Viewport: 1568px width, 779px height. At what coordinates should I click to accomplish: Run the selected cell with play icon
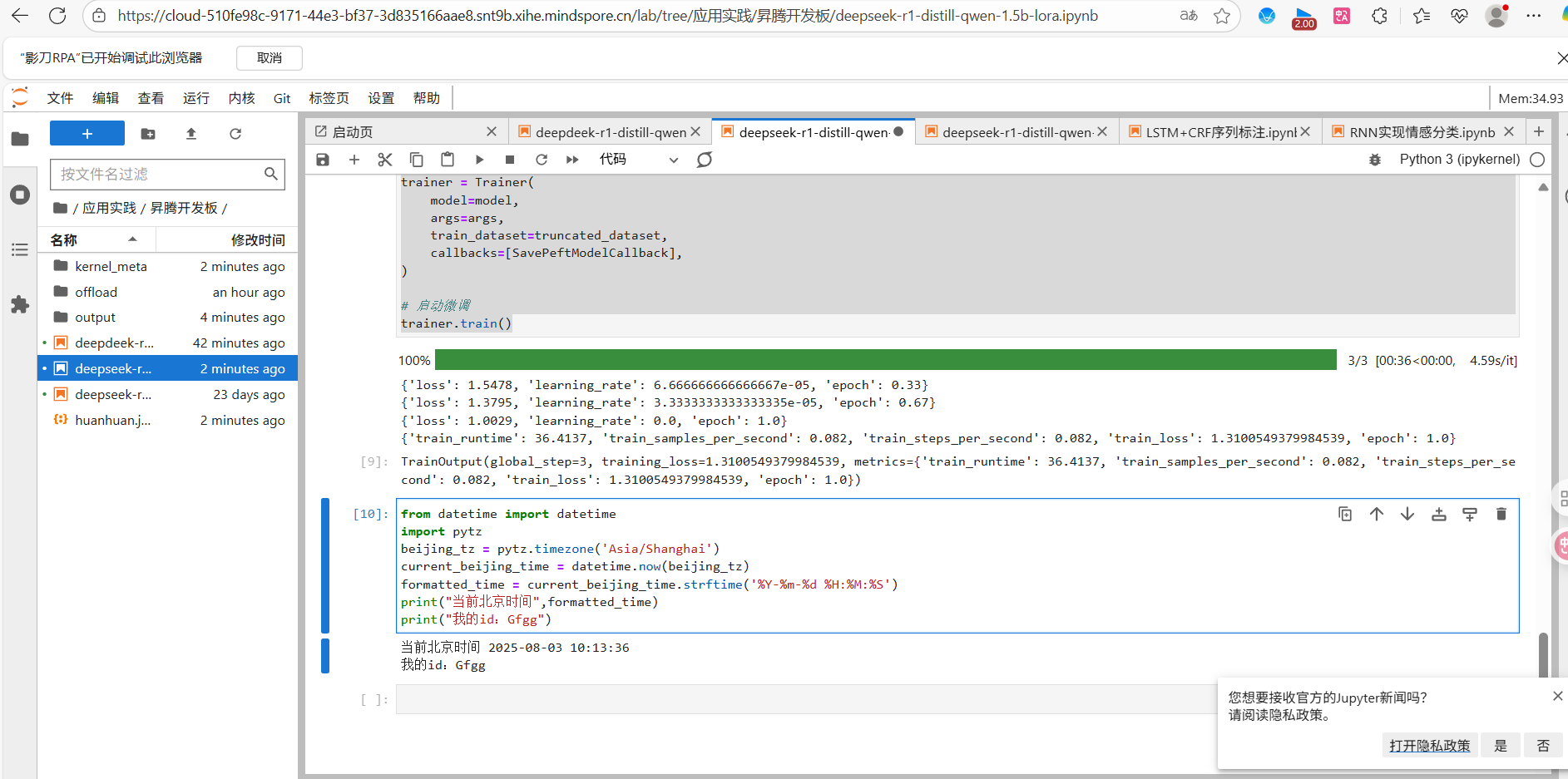[479, 160]
